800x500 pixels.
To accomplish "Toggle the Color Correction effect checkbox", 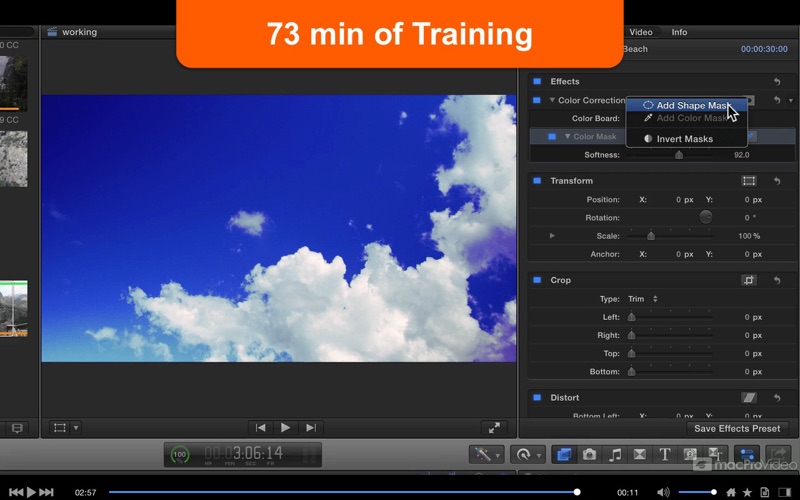I will click(x=537, y=100).
